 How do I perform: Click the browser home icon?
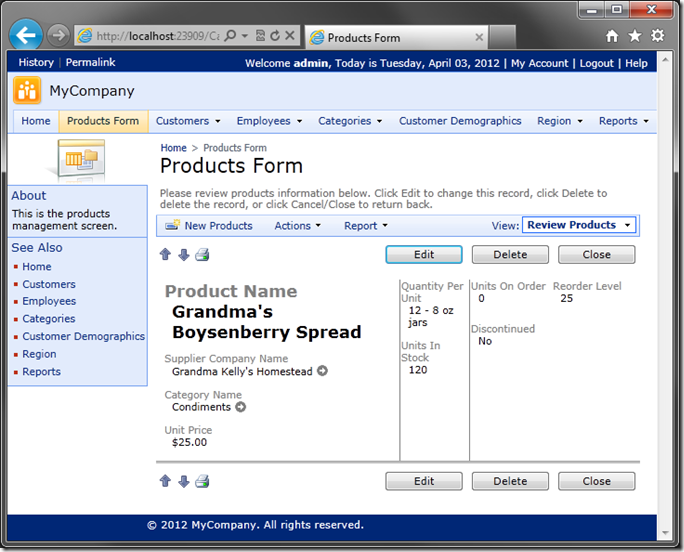612,36
